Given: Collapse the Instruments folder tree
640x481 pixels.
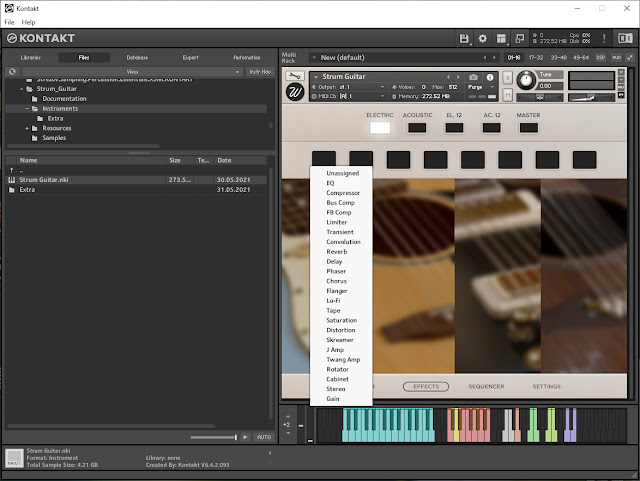Looking at the screenshot, I should 27,109.
